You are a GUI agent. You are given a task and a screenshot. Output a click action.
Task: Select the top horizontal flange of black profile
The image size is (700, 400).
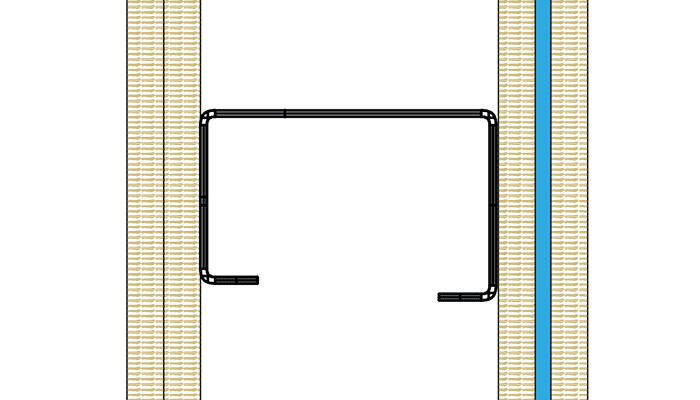click(350, 114)
